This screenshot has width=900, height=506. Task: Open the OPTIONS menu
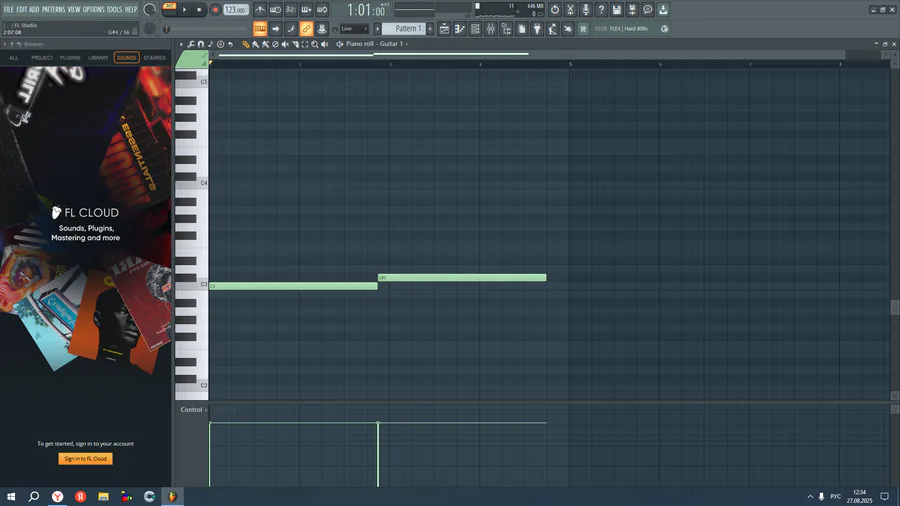point(94,9)
